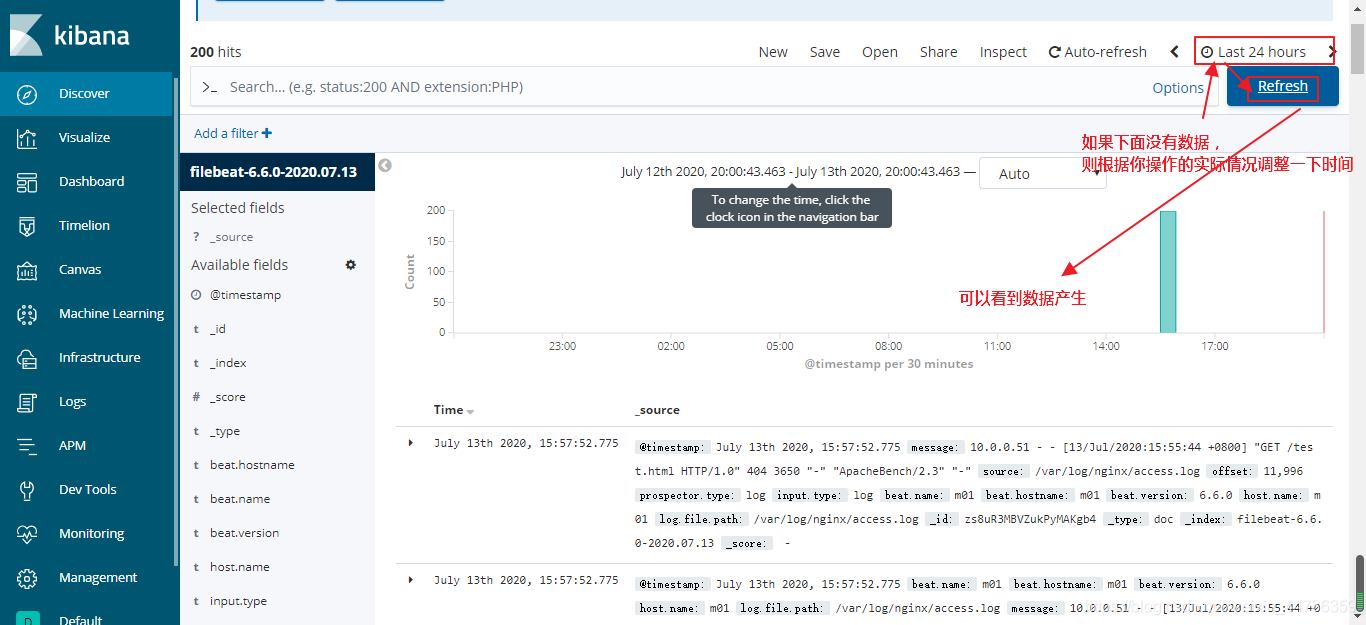
Task: Open Timelion icon in sidebar
Action: [x=27, y=225]
